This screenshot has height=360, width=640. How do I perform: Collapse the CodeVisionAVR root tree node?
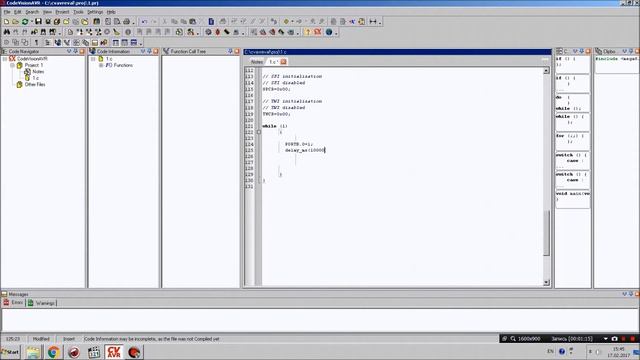point(5,59)
